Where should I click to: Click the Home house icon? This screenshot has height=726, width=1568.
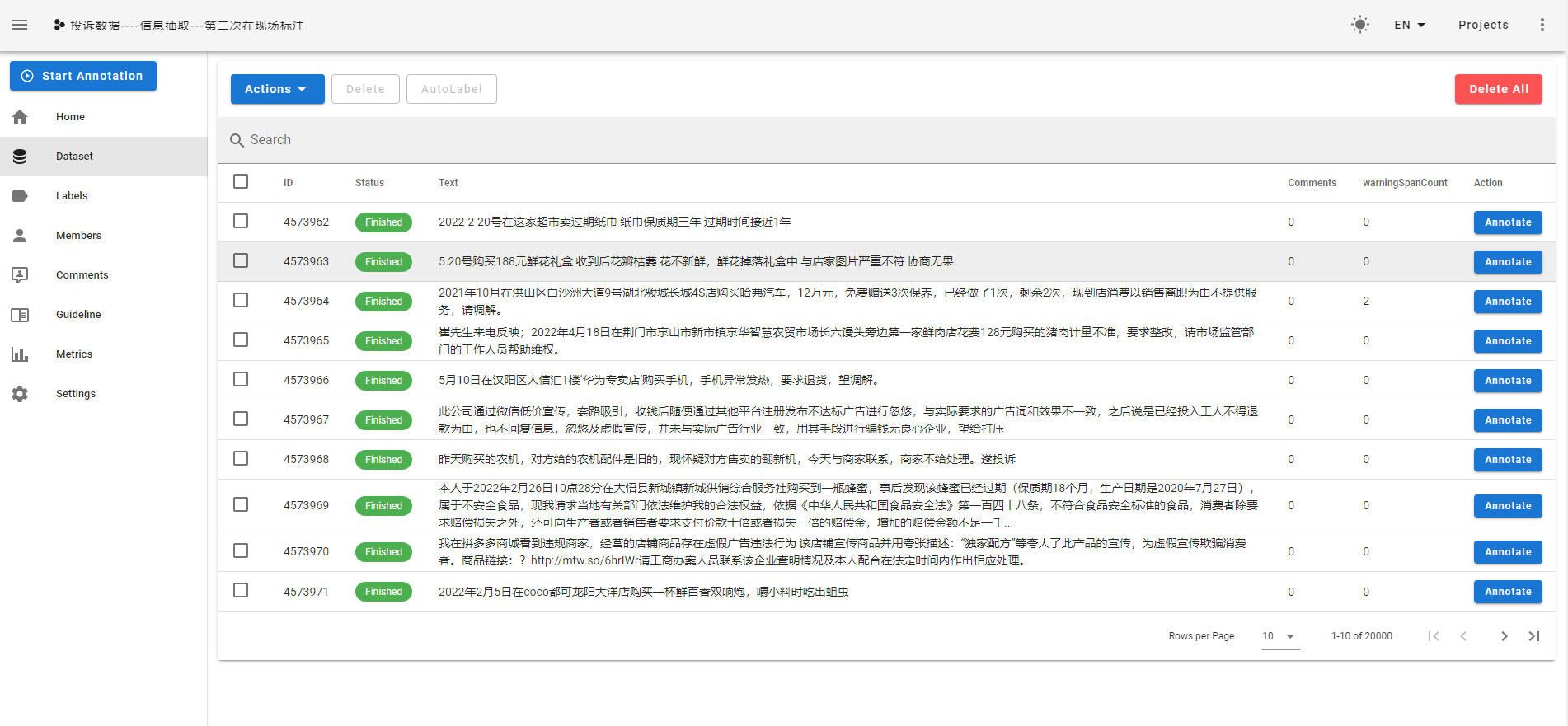coord(20,117)
